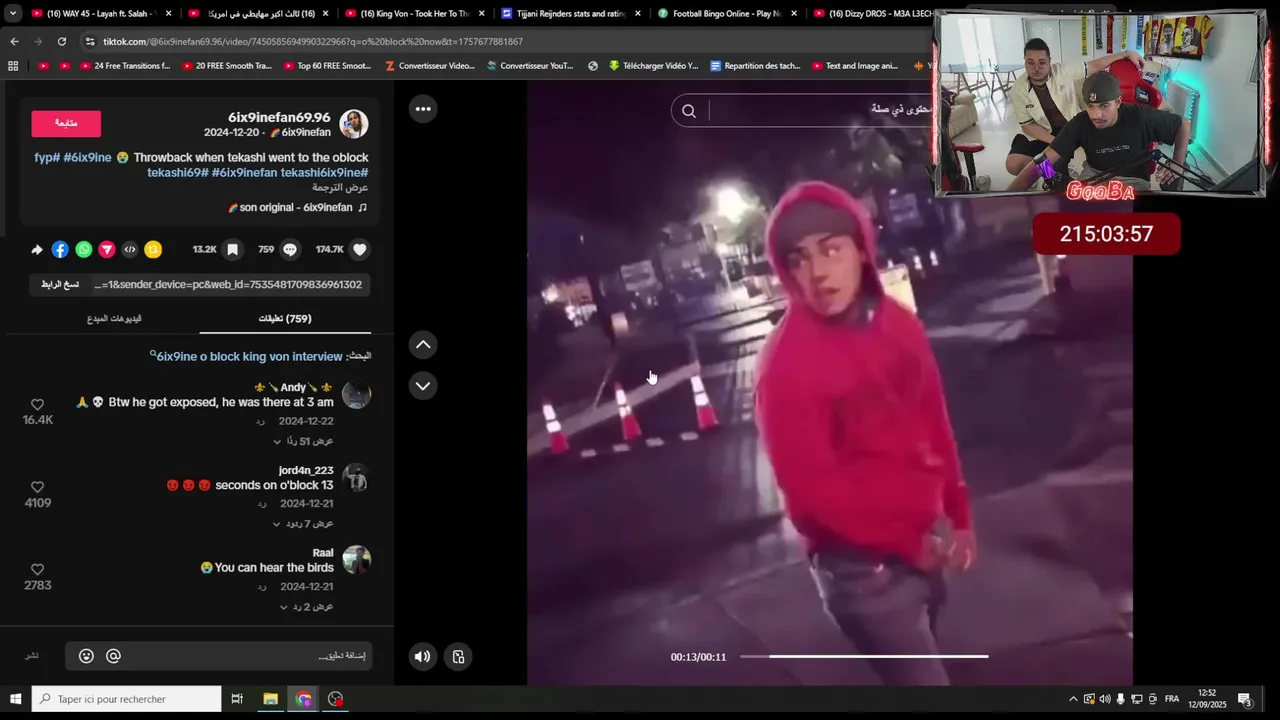
Task: Share video to Facebook
Action: point(60,249)
